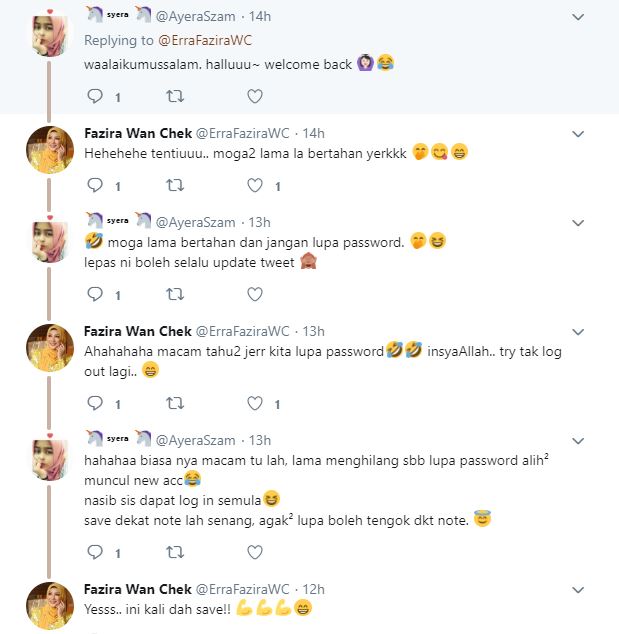The width and height of the screenshot is (619, 634).
Task: Click the 14h timestamp on the @AyeraSzam tweet
Action: click(259, 17)
